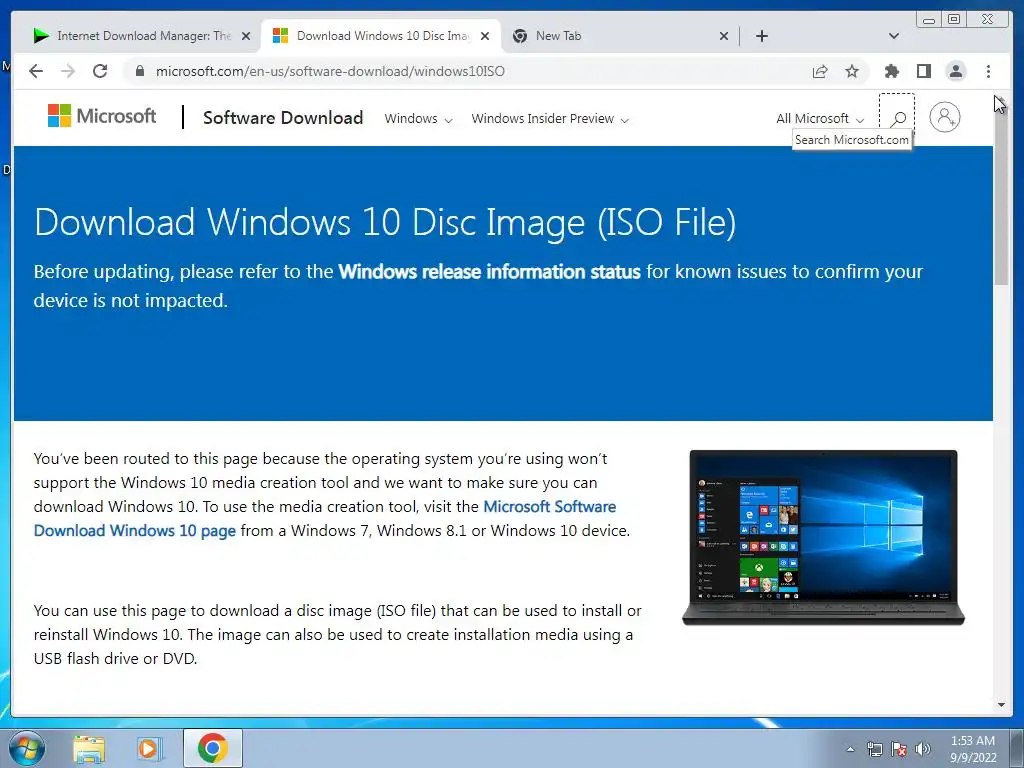Open the Windows release information status link
Screen dimensions: 1024x768
click(489, 272)
